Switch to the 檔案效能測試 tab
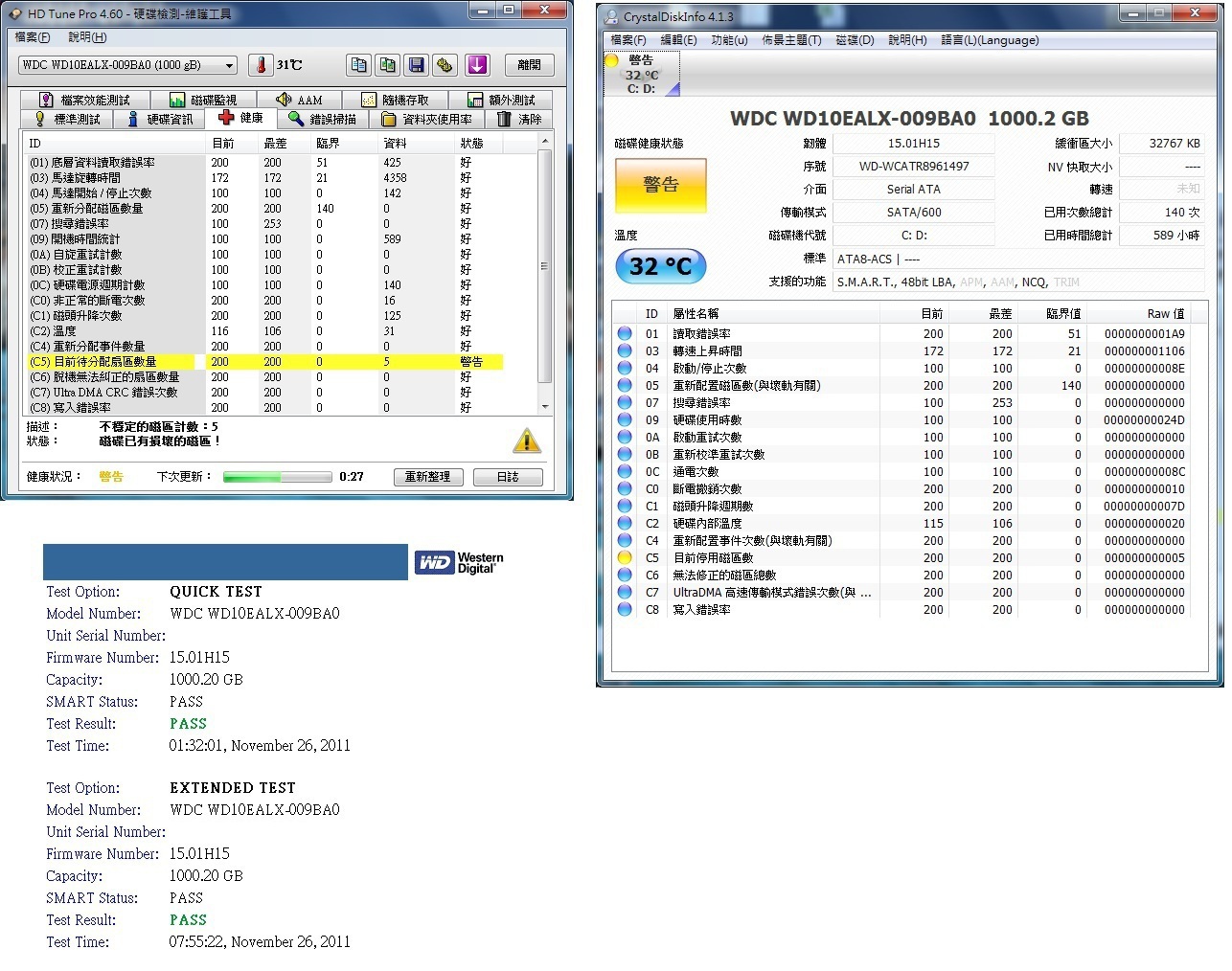Screen dimensions: 1232x971 click(84, 100)
